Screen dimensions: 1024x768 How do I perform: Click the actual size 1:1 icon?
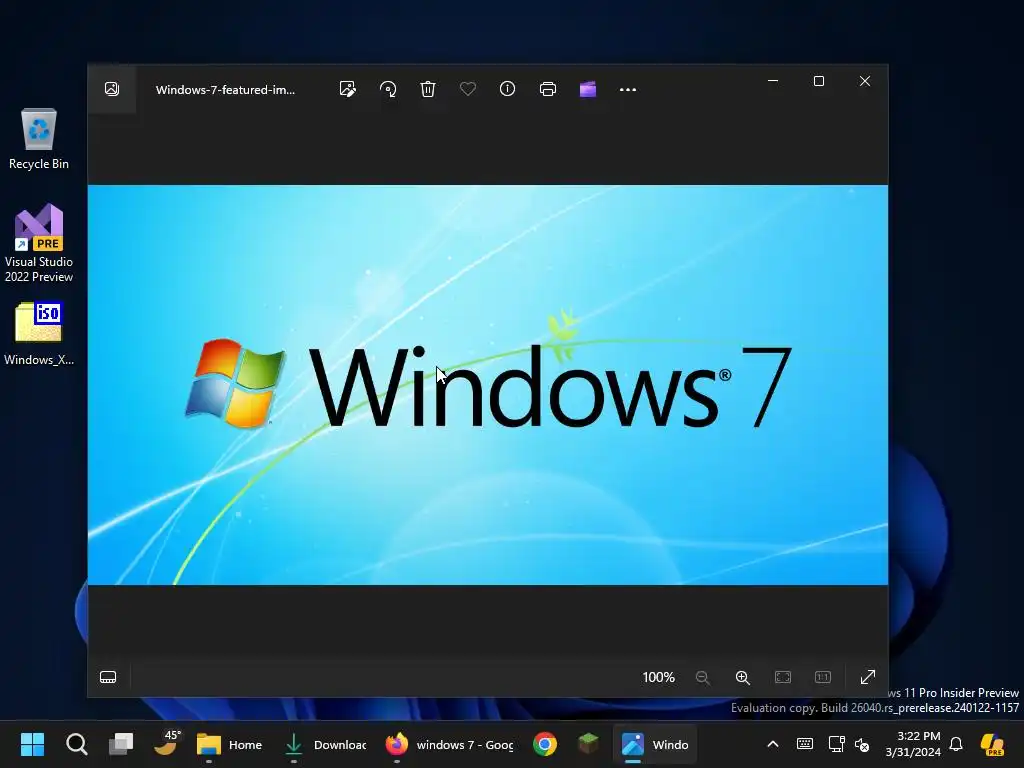(823, 677)
